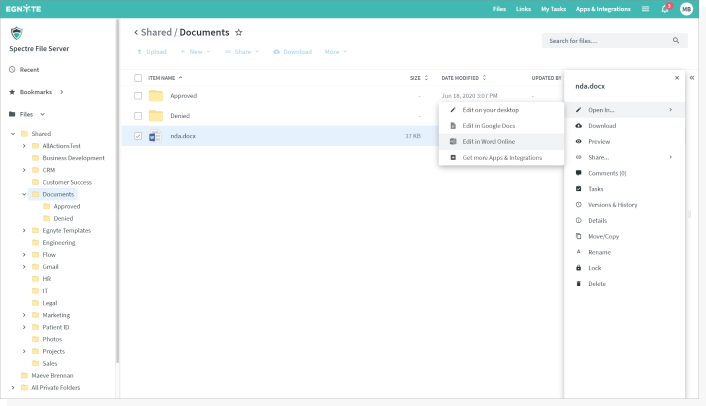Click the search magnifier icon
Screen dimensions: 706x406
(676, 41)
